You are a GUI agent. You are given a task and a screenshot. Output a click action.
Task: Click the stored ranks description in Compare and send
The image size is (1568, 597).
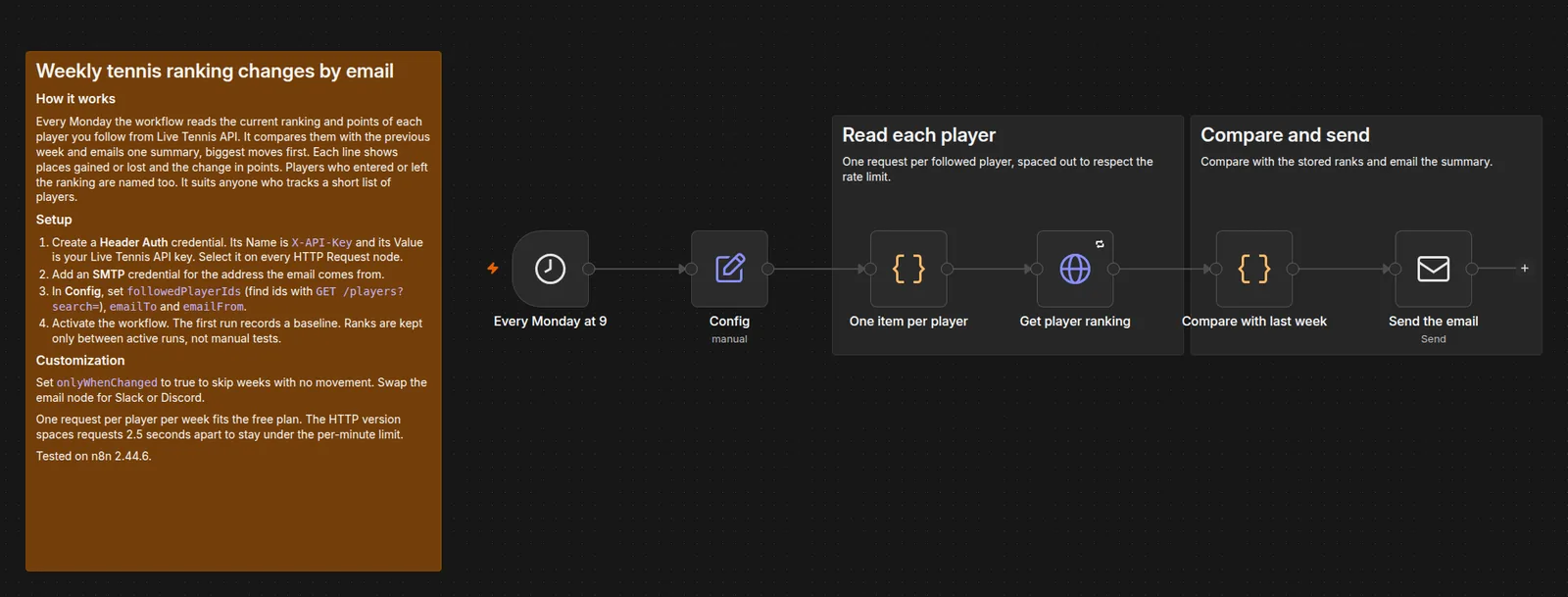pos(1347,162)
